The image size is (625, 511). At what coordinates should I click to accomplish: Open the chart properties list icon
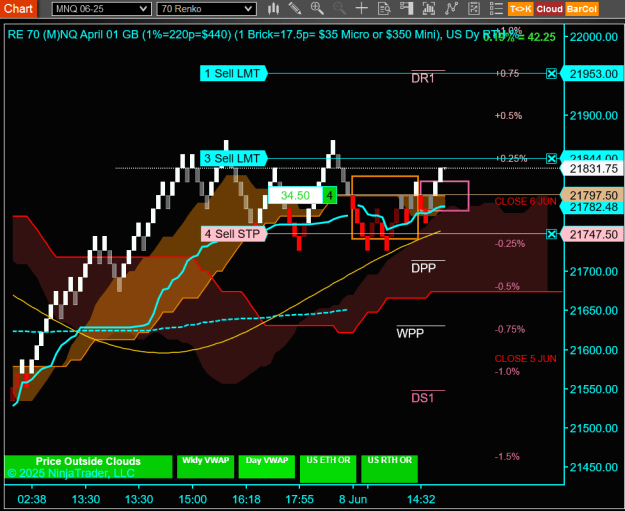click(496, 9)
